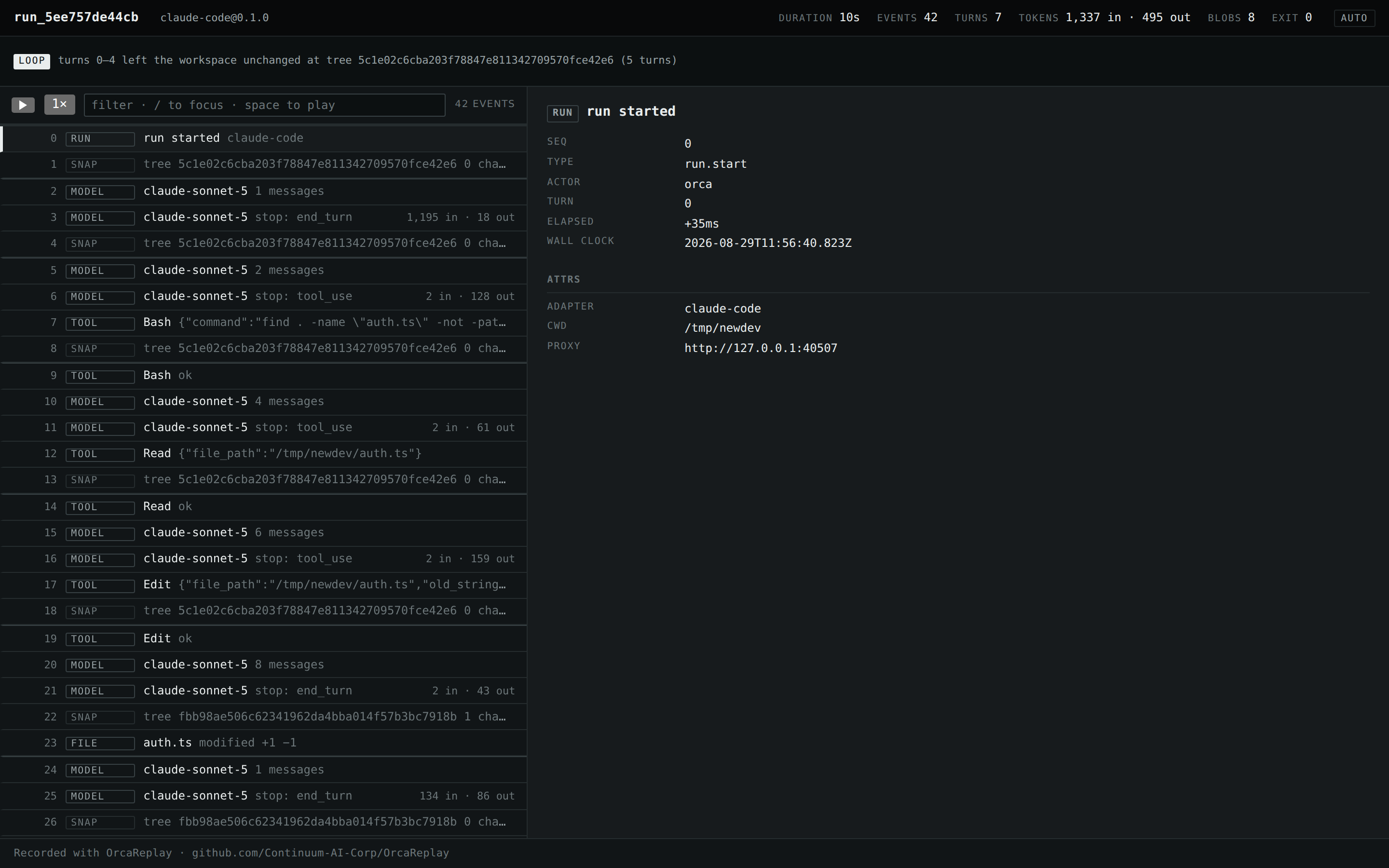
Task: Click the wall clock timestamp value
Action: pyautogui.click(x=768, y=243)
